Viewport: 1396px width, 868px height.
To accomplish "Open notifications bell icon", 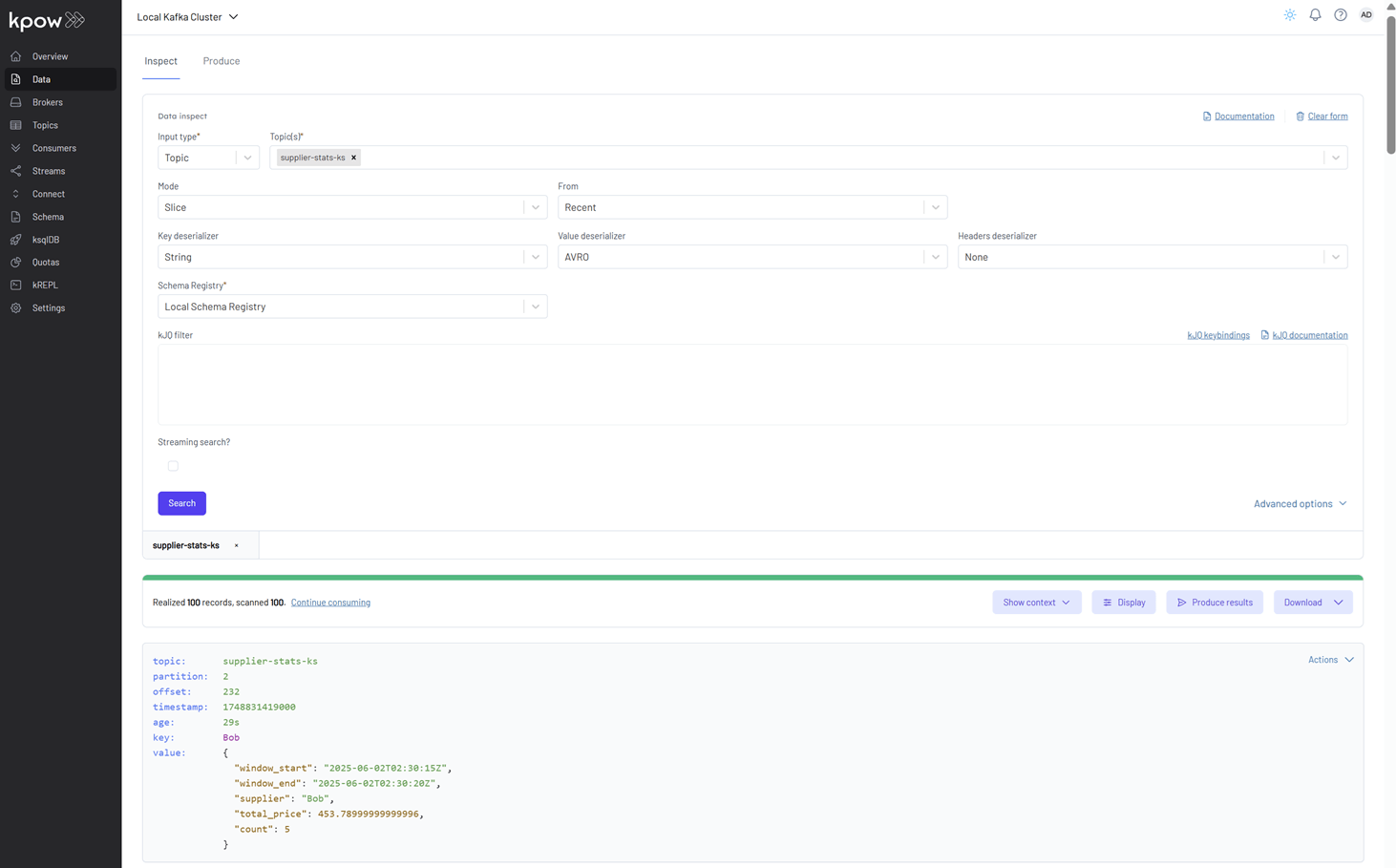I will pyautogui.click(x=1315, y=15).
